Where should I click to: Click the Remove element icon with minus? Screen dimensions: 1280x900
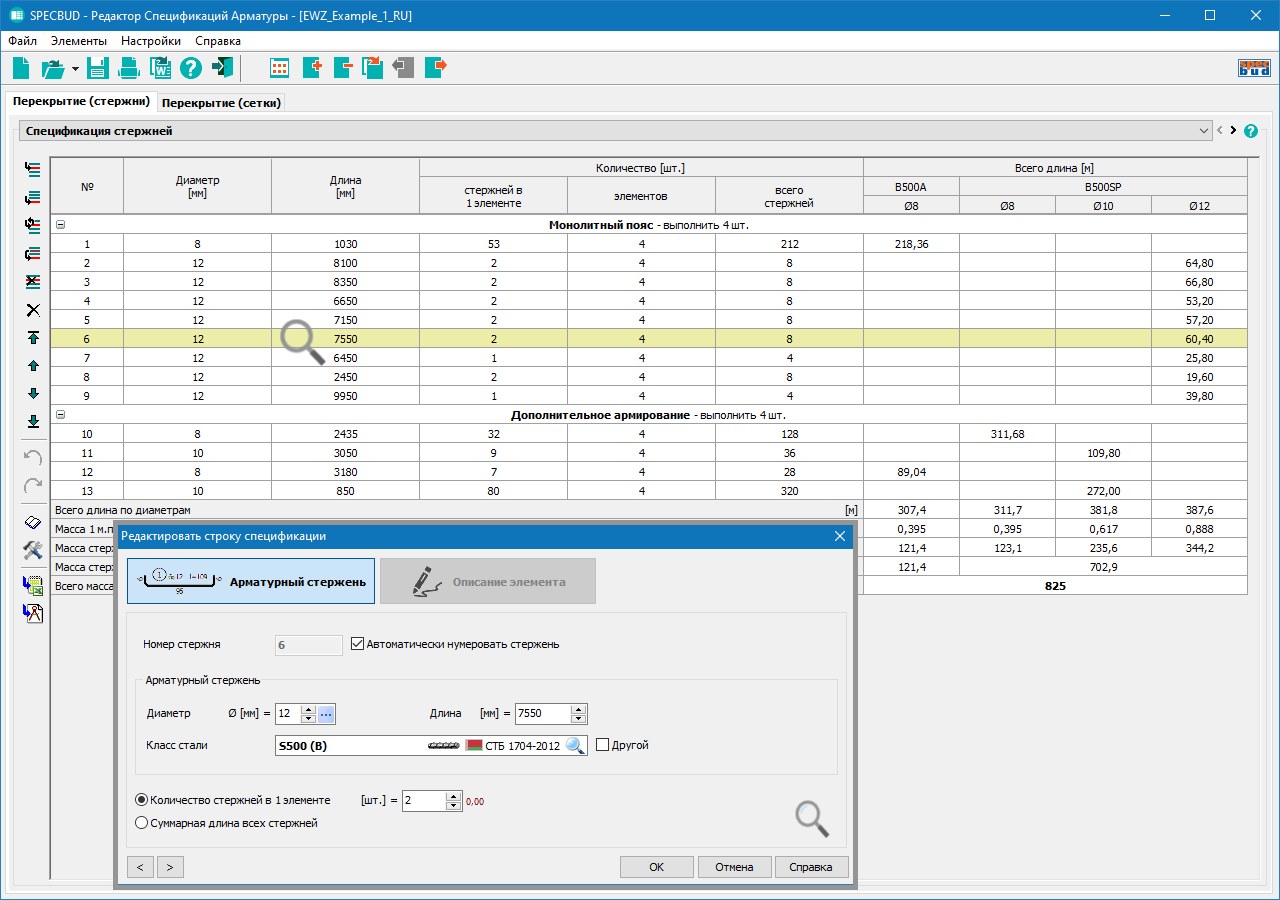tap(343, 68)
